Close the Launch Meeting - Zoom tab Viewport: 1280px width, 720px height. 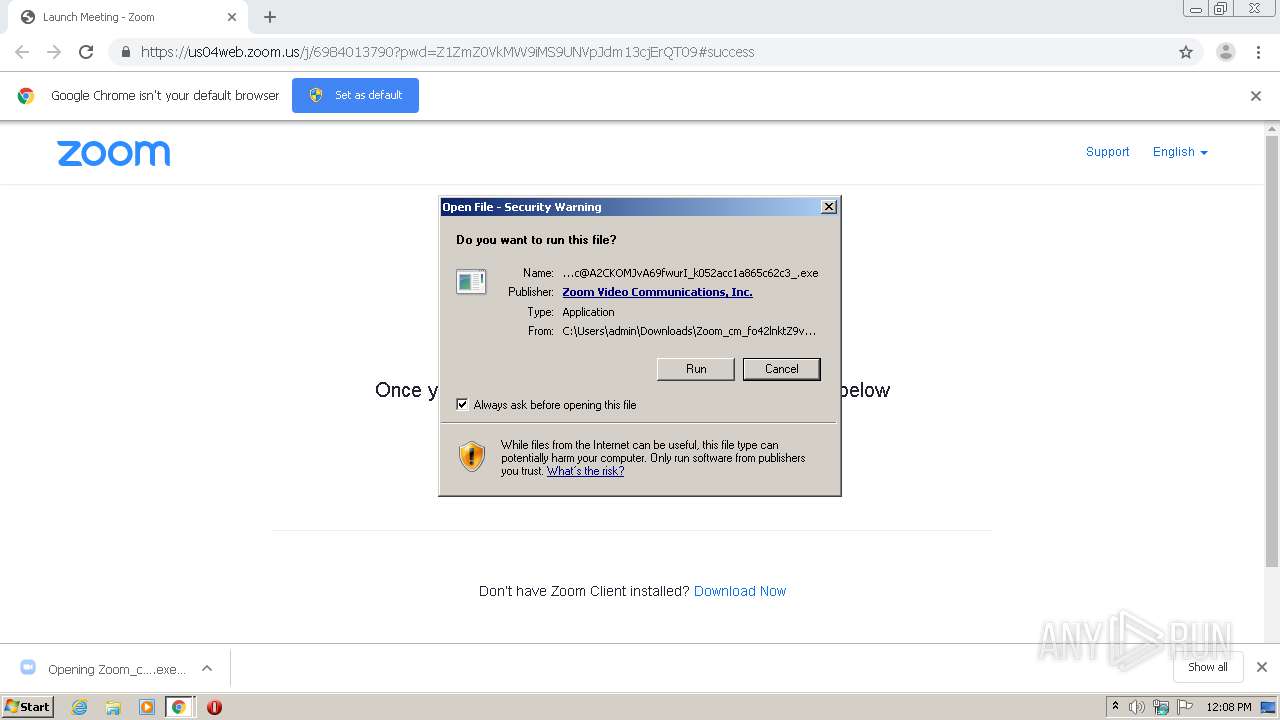click(231, 17)
